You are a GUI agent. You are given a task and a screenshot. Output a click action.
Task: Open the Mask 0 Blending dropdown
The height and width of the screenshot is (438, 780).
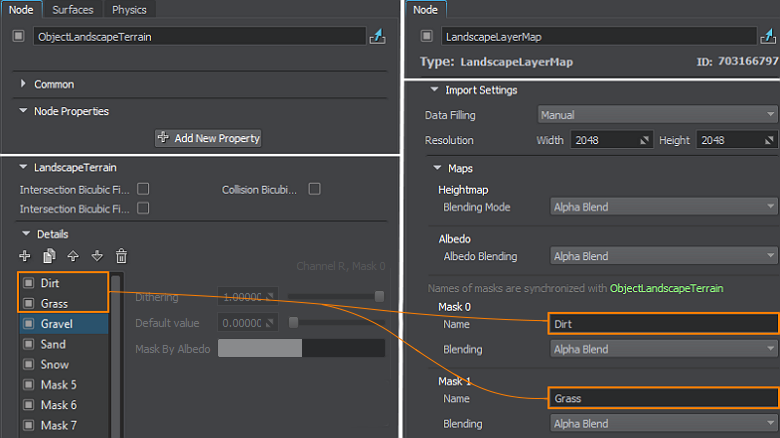[x=664, y=349]
